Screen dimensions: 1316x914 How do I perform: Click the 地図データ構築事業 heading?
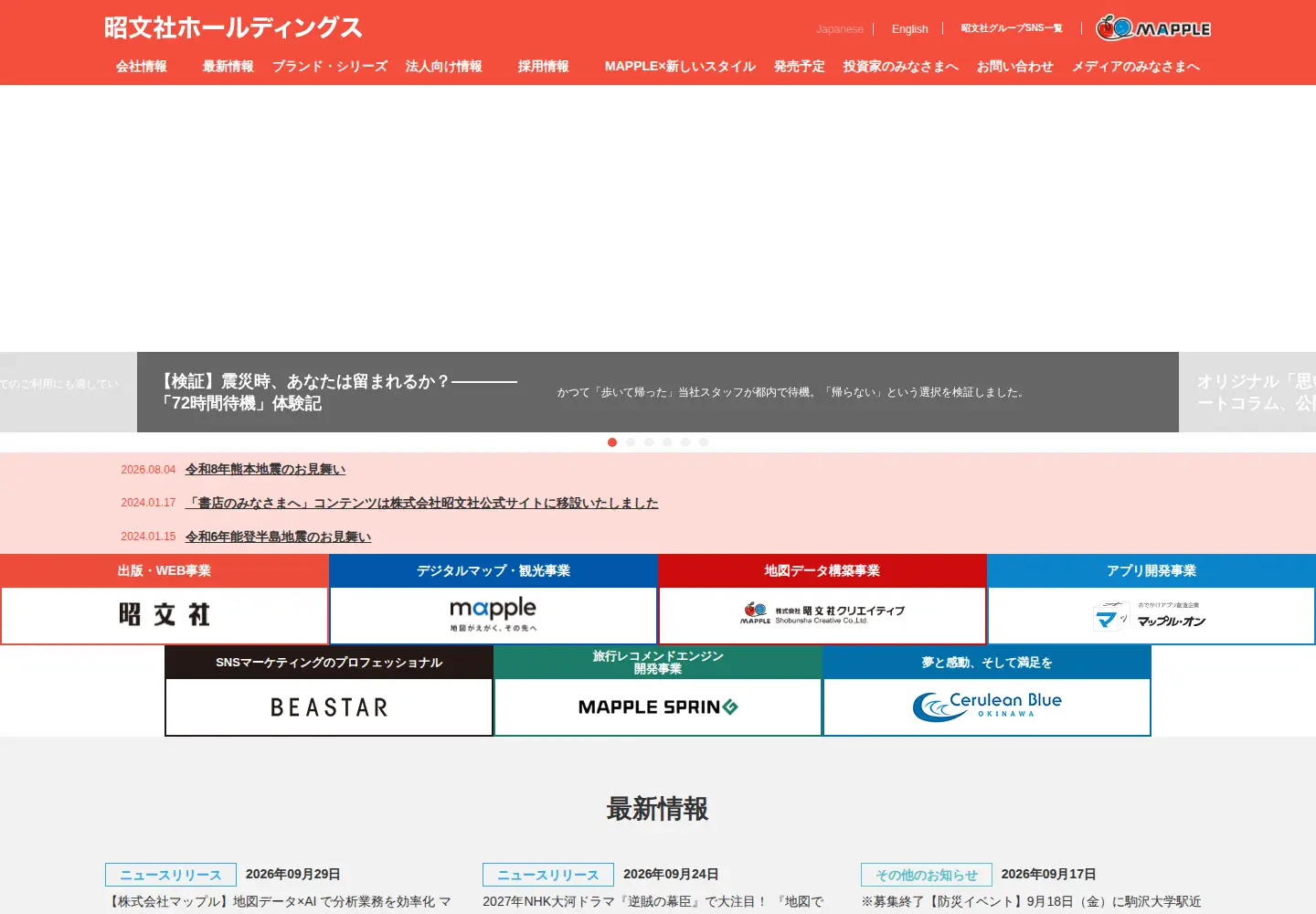coord(822,570)
